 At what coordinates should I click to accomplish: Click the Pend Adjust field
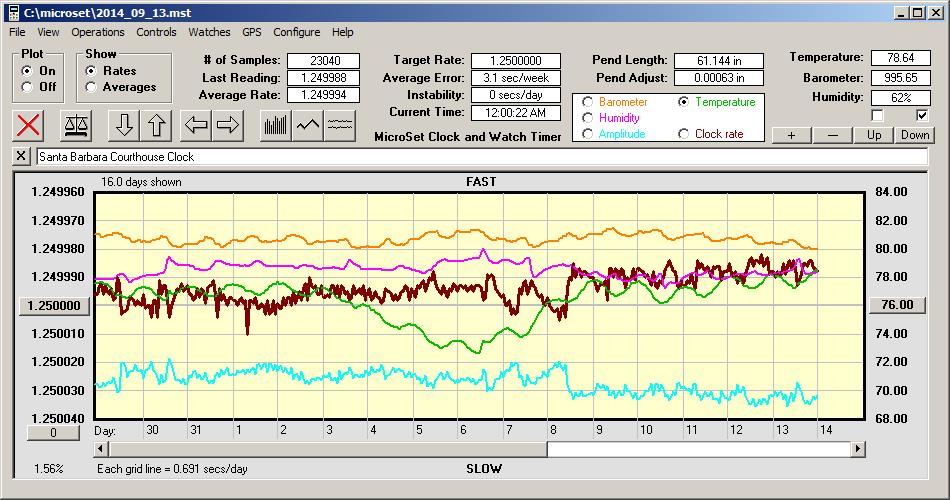(x=719, y=78)
